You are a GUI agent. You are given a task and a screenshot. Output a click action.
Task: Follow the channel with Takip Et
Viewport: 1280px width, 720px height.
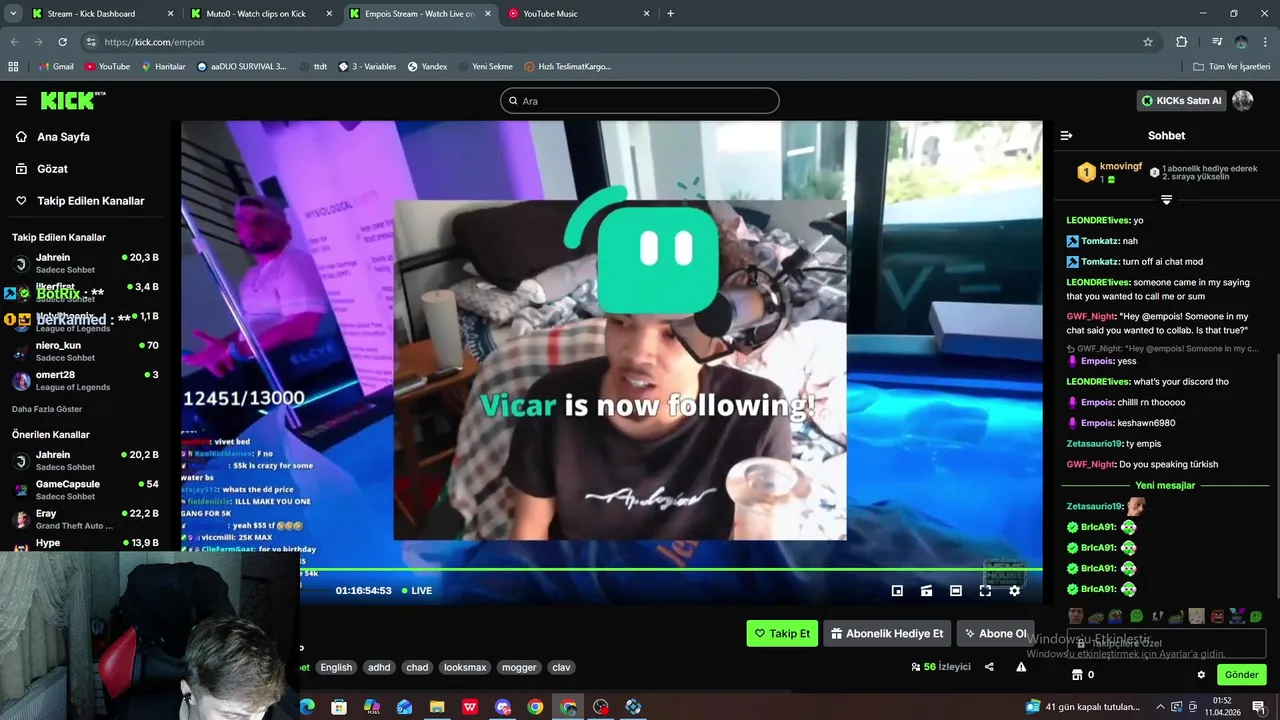point(782,634)
